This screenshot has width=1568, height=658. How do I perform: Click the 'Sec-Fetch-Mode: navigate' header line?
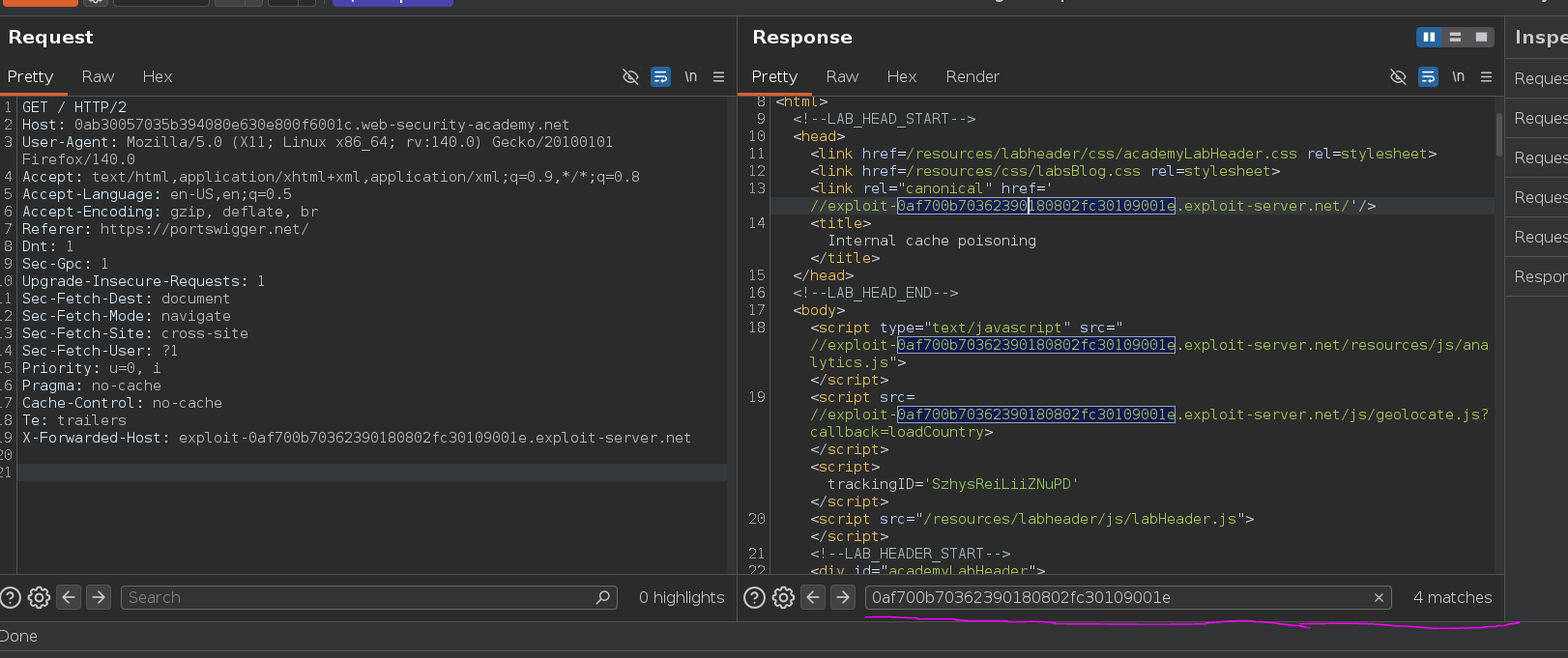tap(127, 316)
